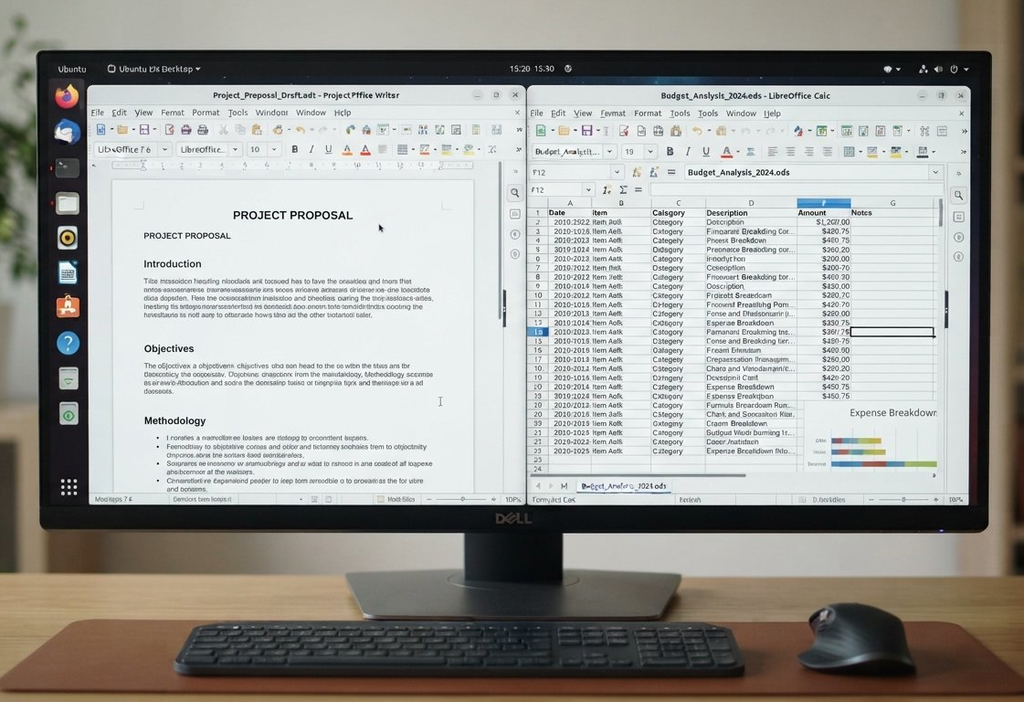Viewport: 1024px width, 702px height.
Task: Open the View menu in Calc
Action: (x=583, y=113)
